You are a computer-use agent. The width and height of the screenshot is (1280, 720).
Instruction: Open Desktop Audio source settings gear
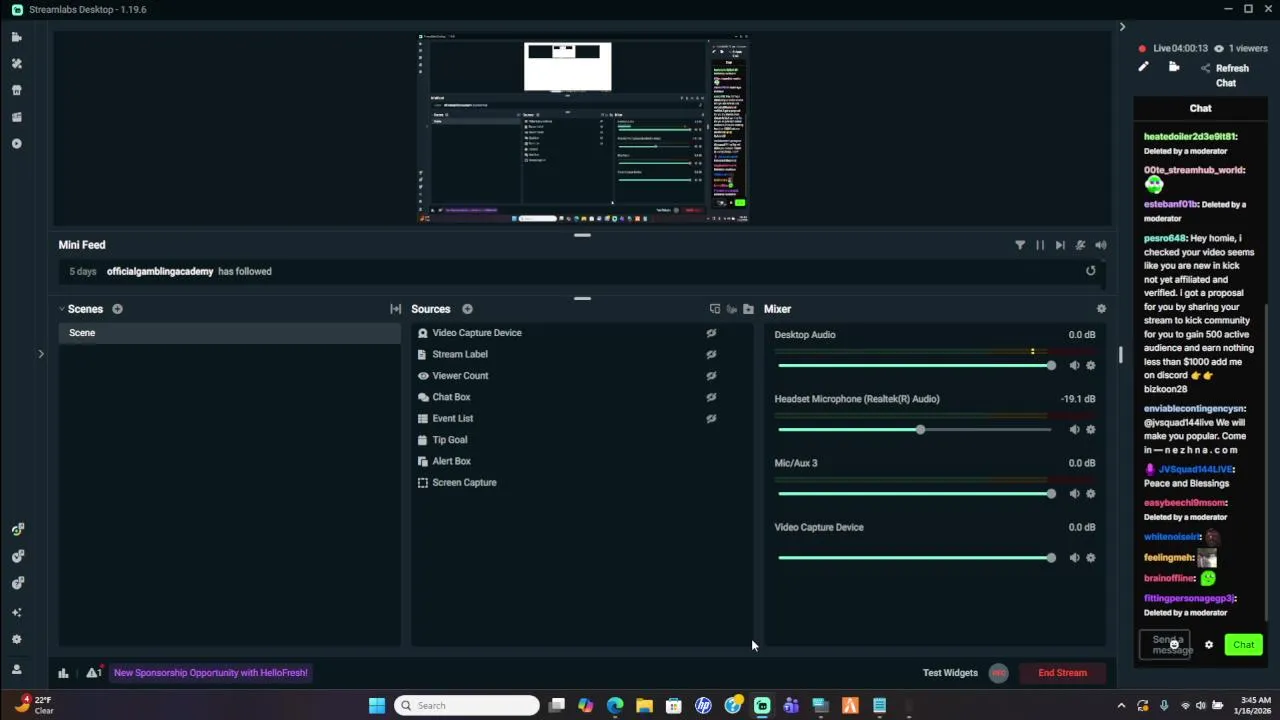[1090, 366]
